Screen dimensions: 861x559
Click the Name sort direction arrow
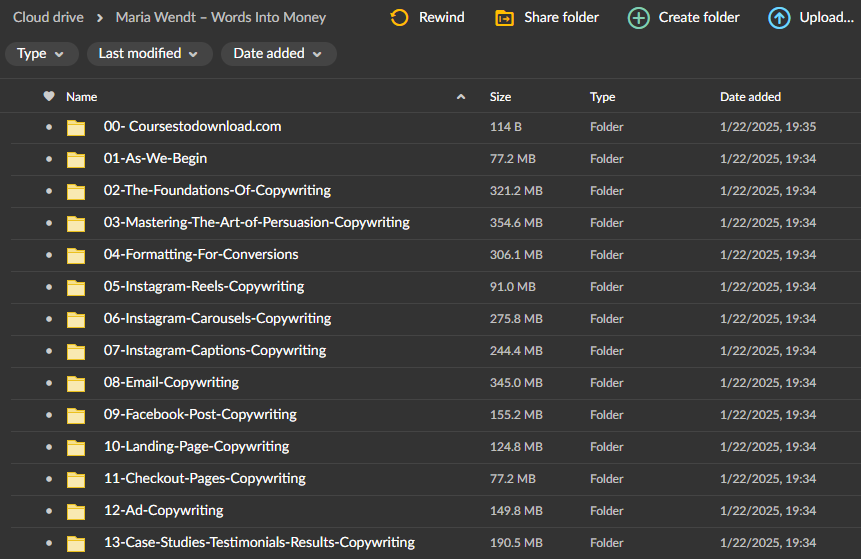coord(461,97)
